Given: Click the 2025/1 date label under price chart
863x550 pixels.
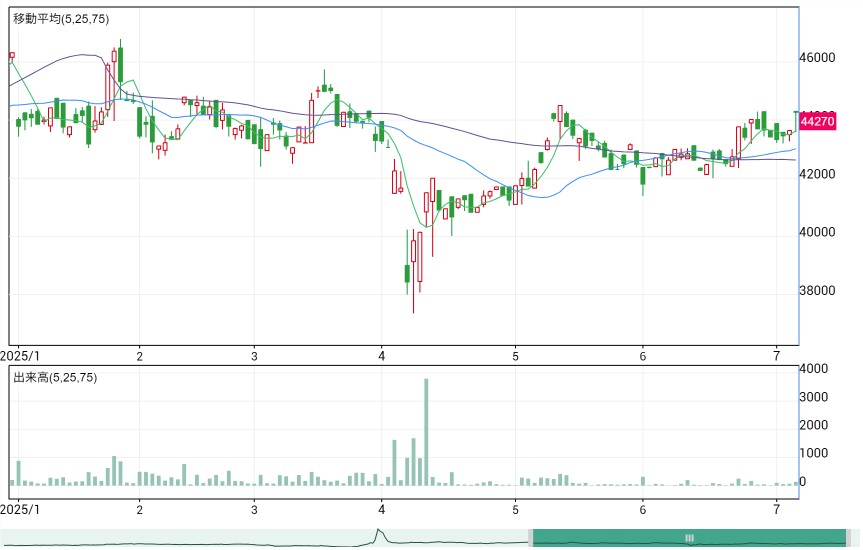Looking at the screenshot, I should [x=20, y=356].
